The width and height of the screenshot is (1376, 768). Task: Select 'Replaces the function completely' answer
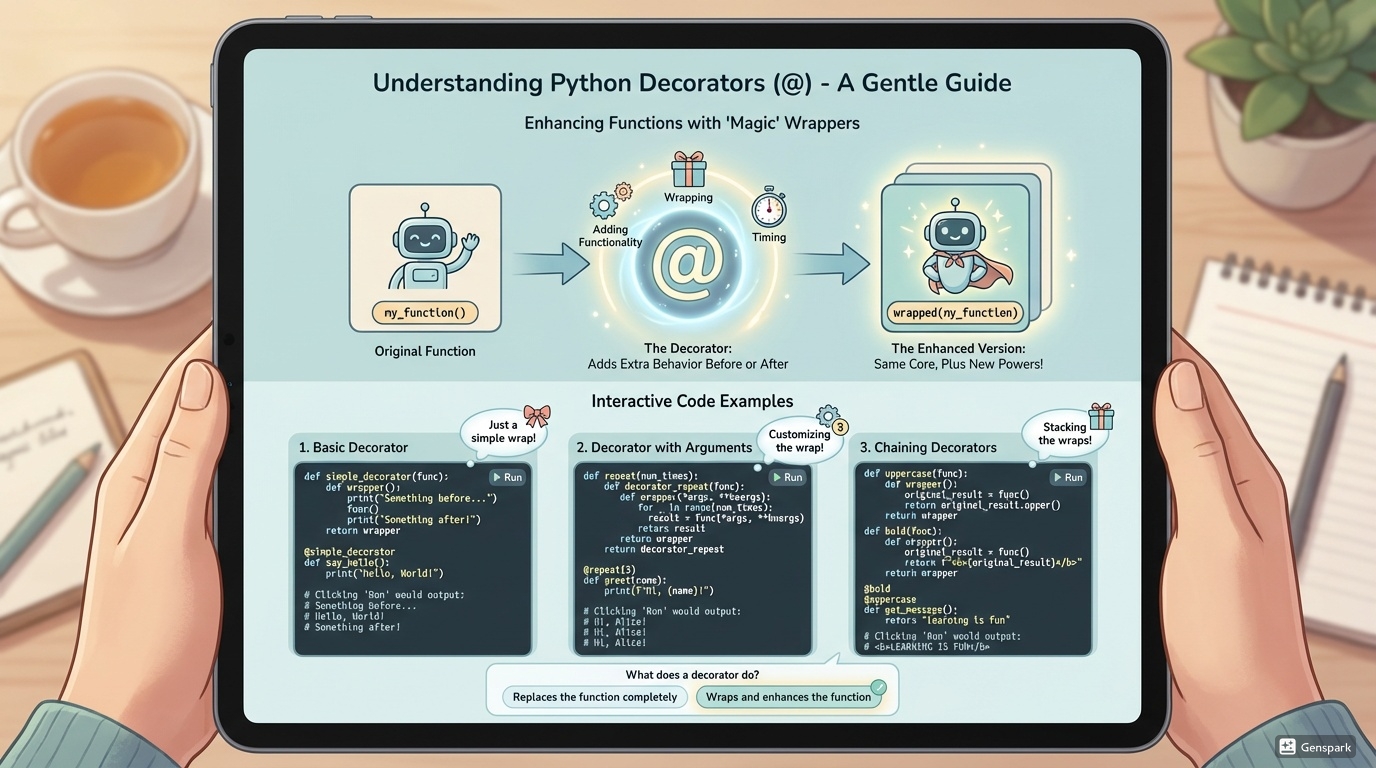coord(595,697)
